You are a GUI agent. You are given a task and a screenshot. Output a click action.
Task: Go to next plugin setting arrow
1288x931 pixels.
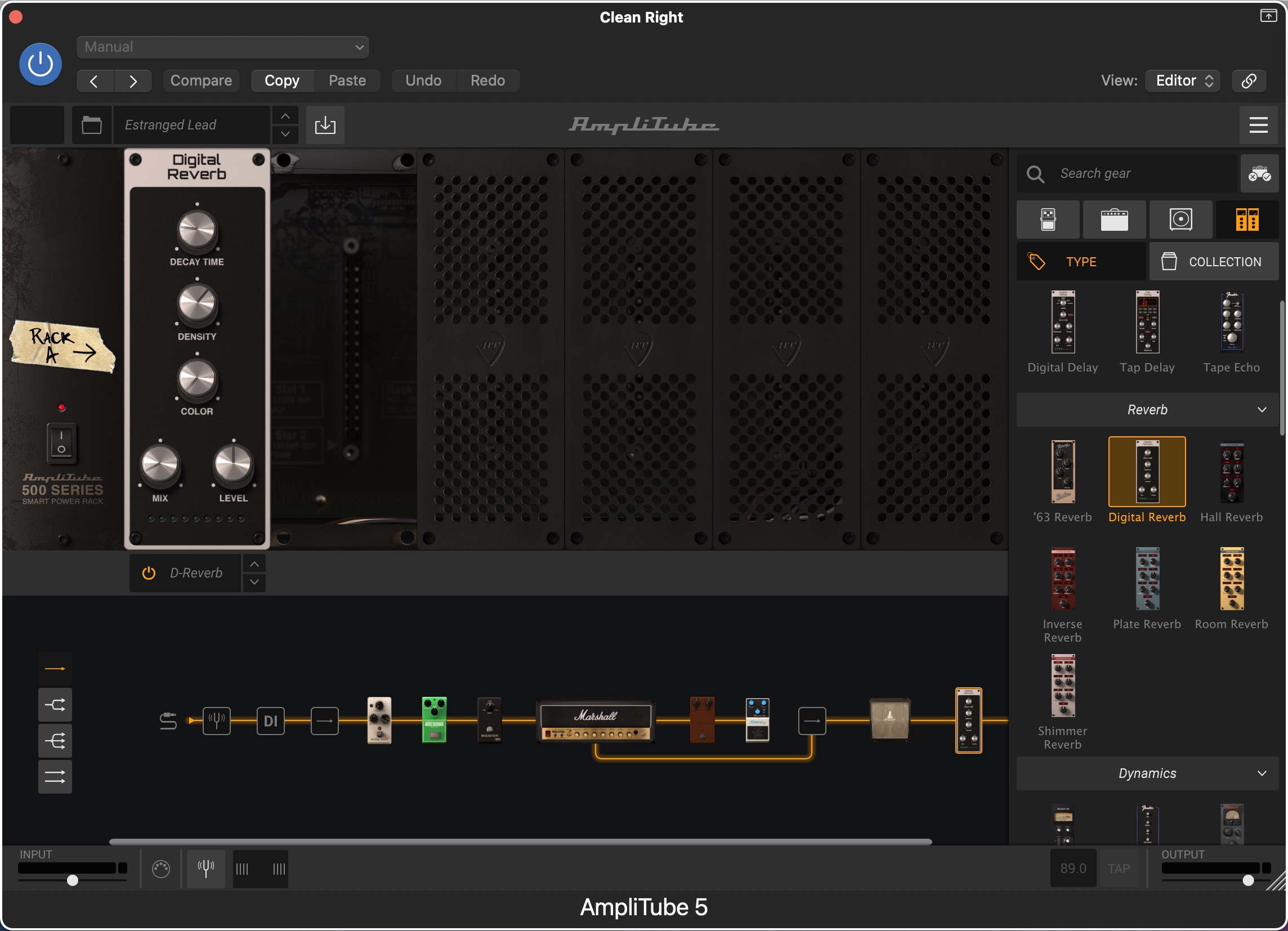(133, 80)
